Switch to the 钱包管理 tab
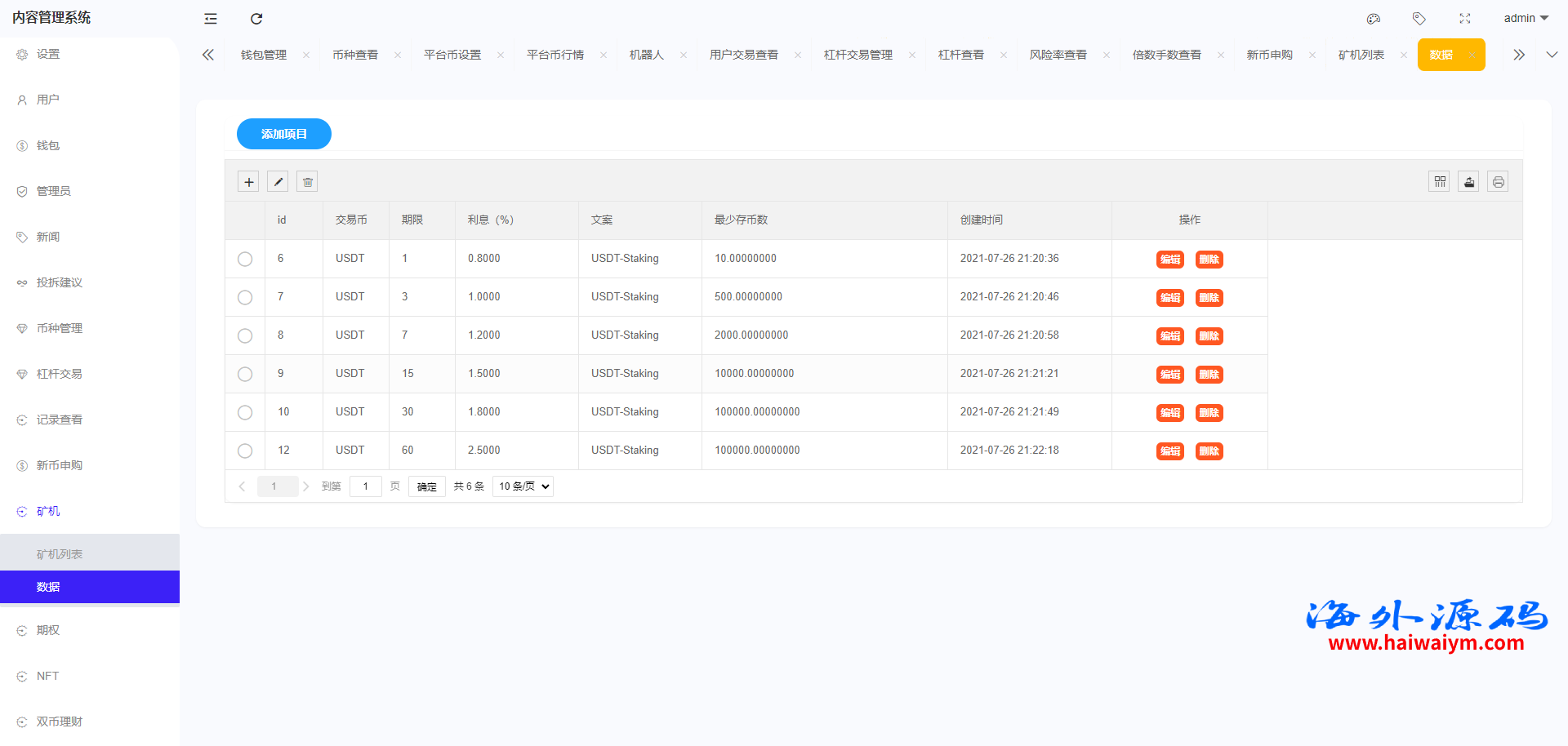The image size is (1568, 746). 264,55
